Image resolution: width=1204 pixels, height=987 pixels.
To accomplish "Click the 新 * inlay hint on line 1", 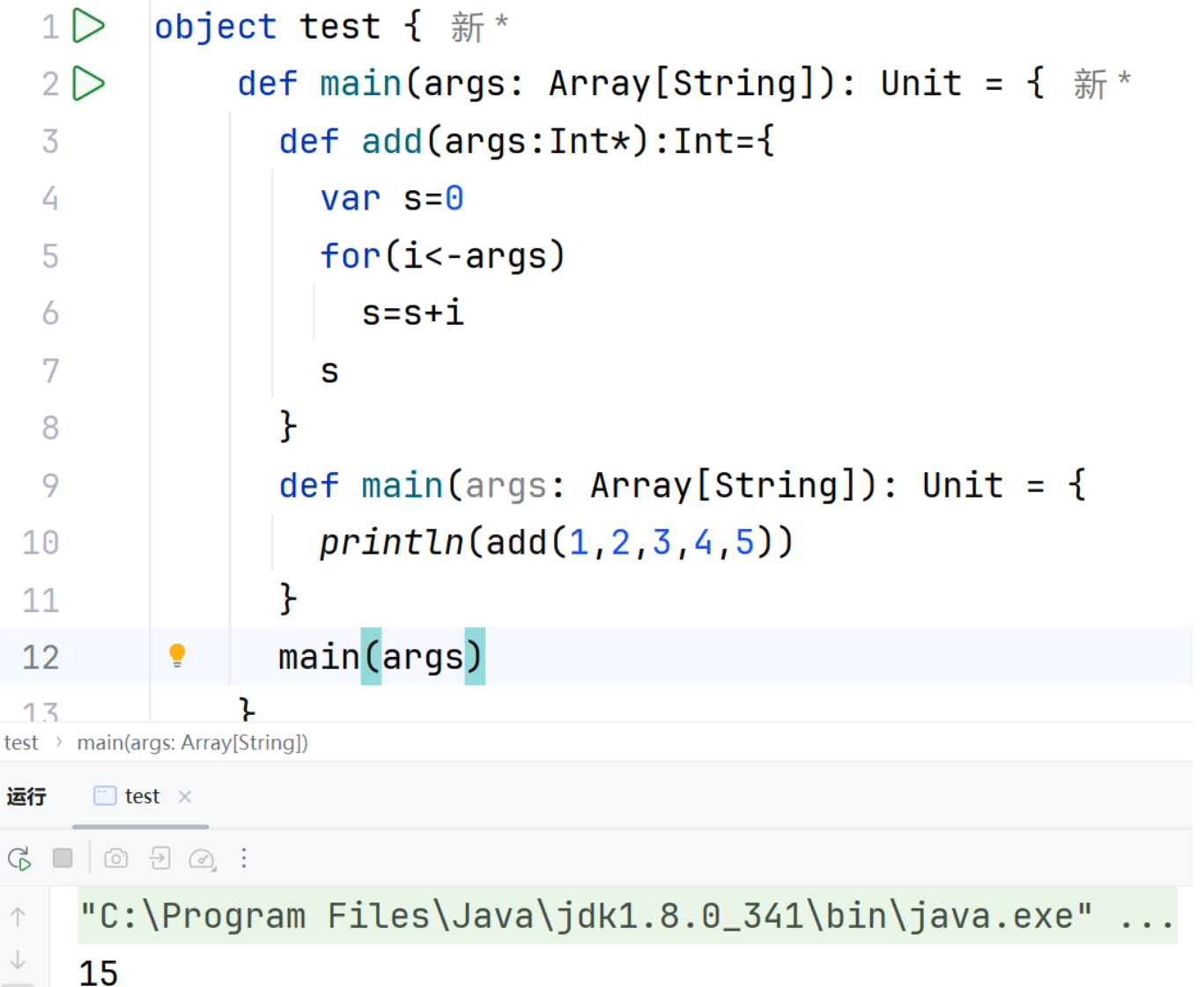I will (479, 26).
